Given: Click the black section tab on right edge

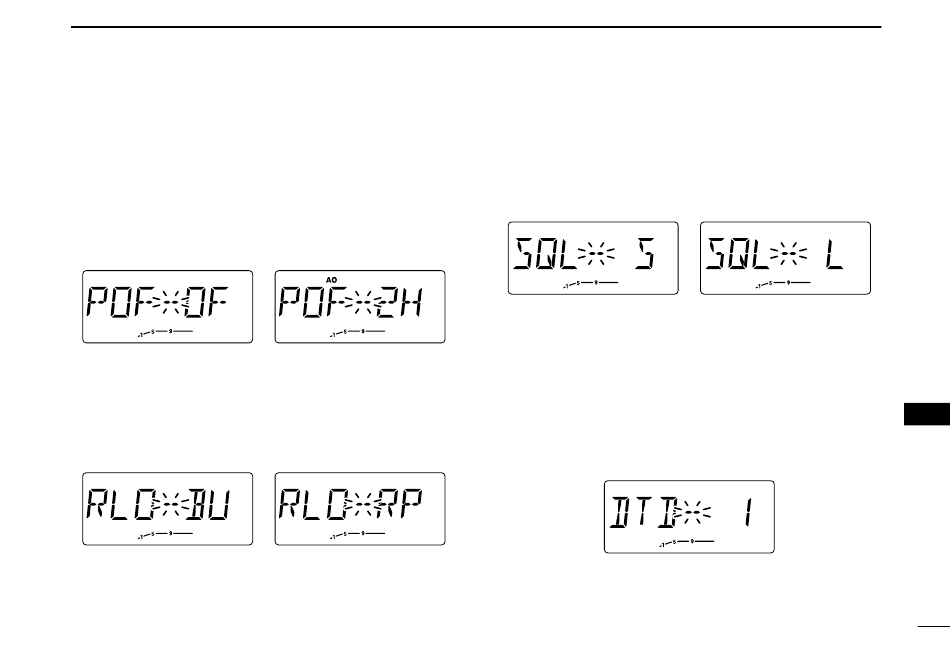Looking at the screenshot, I should click(927, 414).
